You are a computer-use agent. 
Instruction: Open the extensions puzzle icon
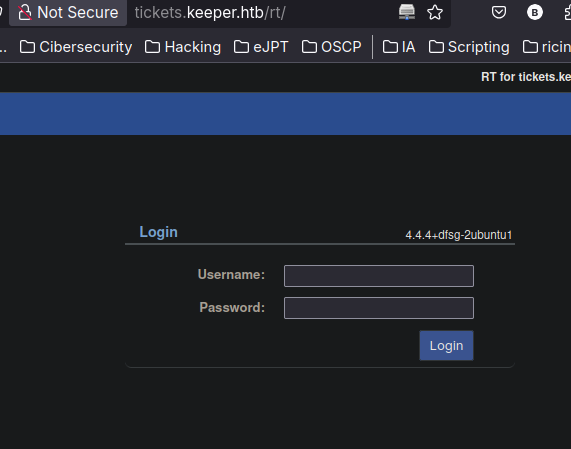pos(567,13)
